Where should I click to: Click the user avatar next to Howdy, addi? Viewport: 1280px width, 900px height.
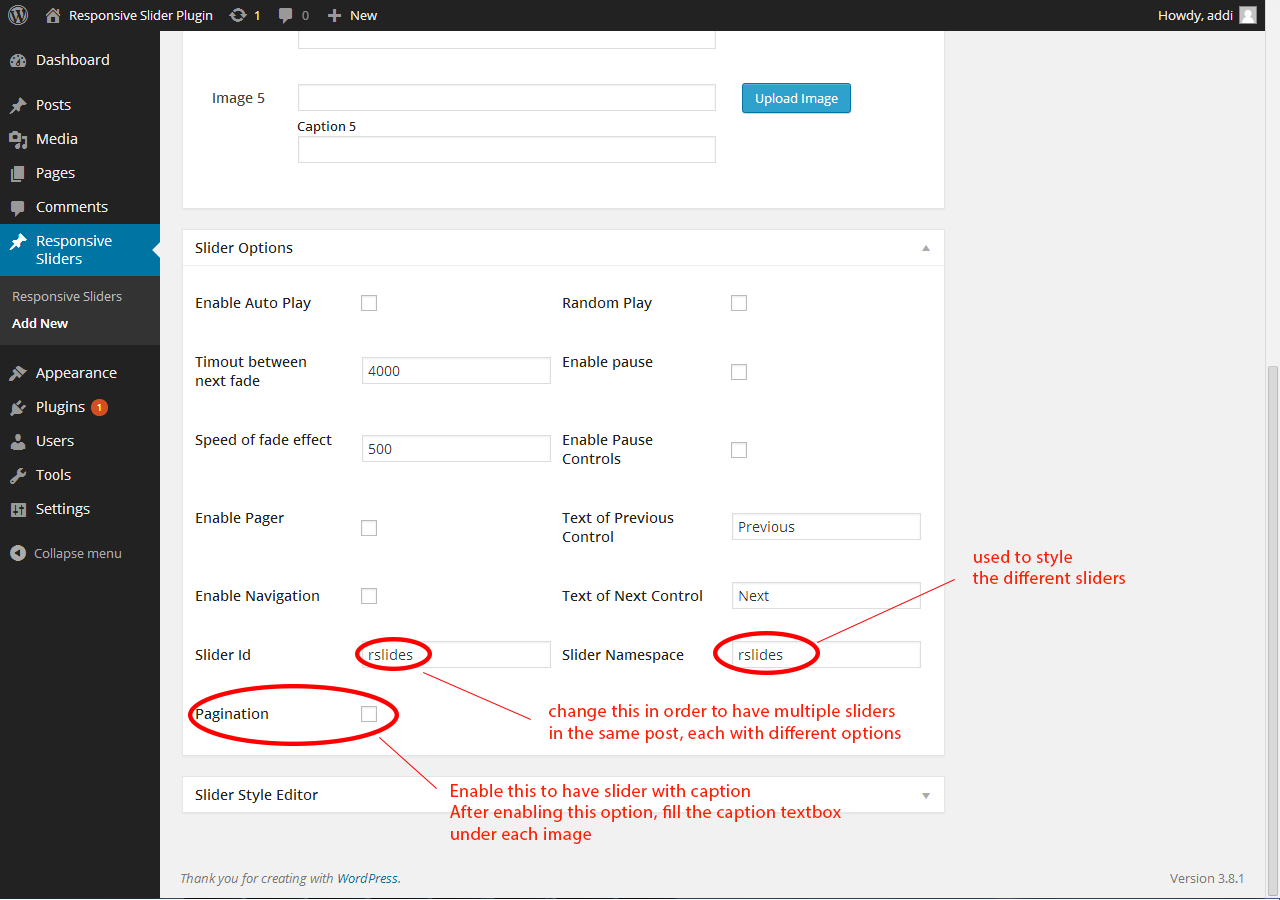tap(1248, 15)
